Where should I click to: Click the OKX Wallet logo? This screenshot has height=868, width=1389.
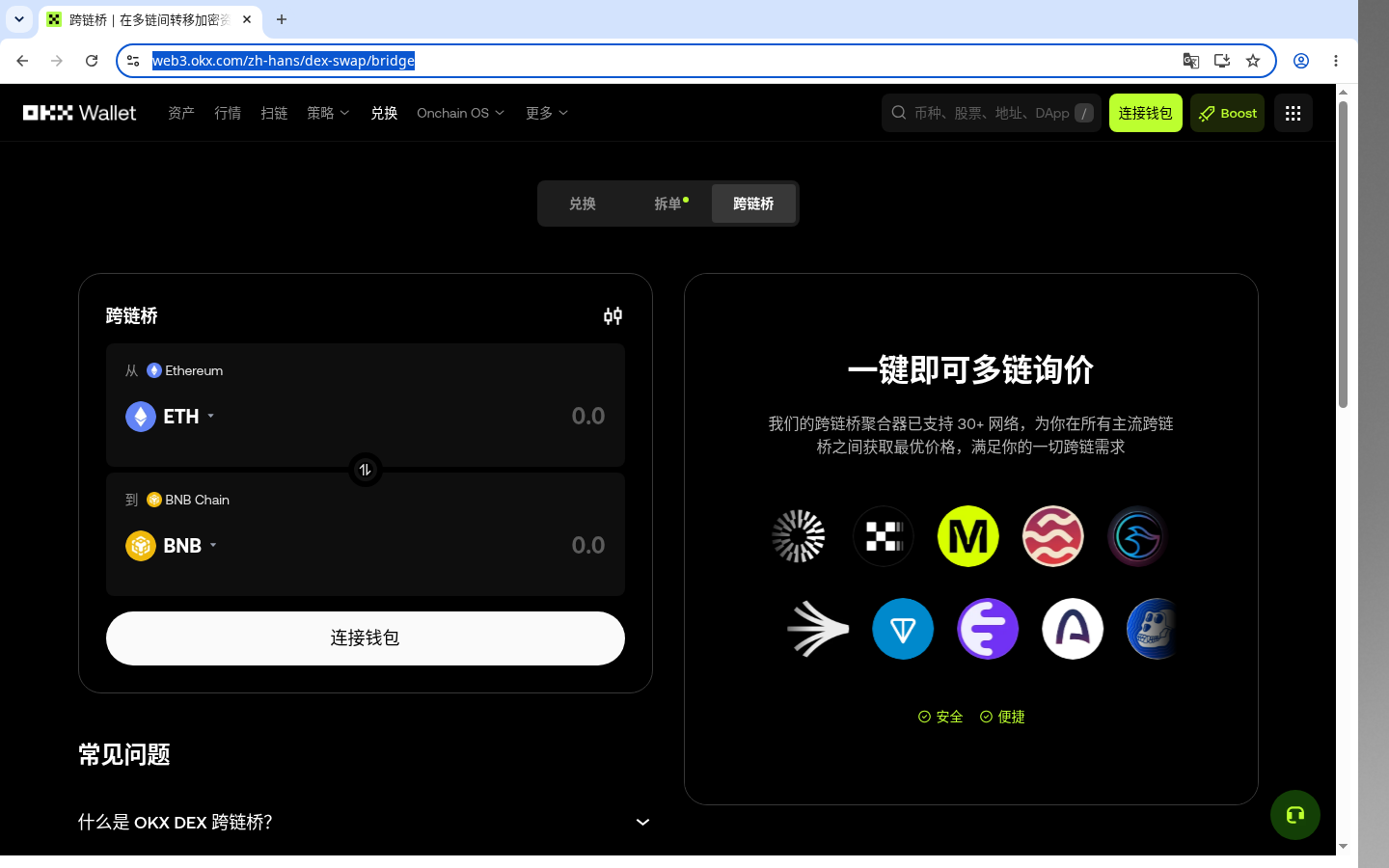click(x=80, y=113)
